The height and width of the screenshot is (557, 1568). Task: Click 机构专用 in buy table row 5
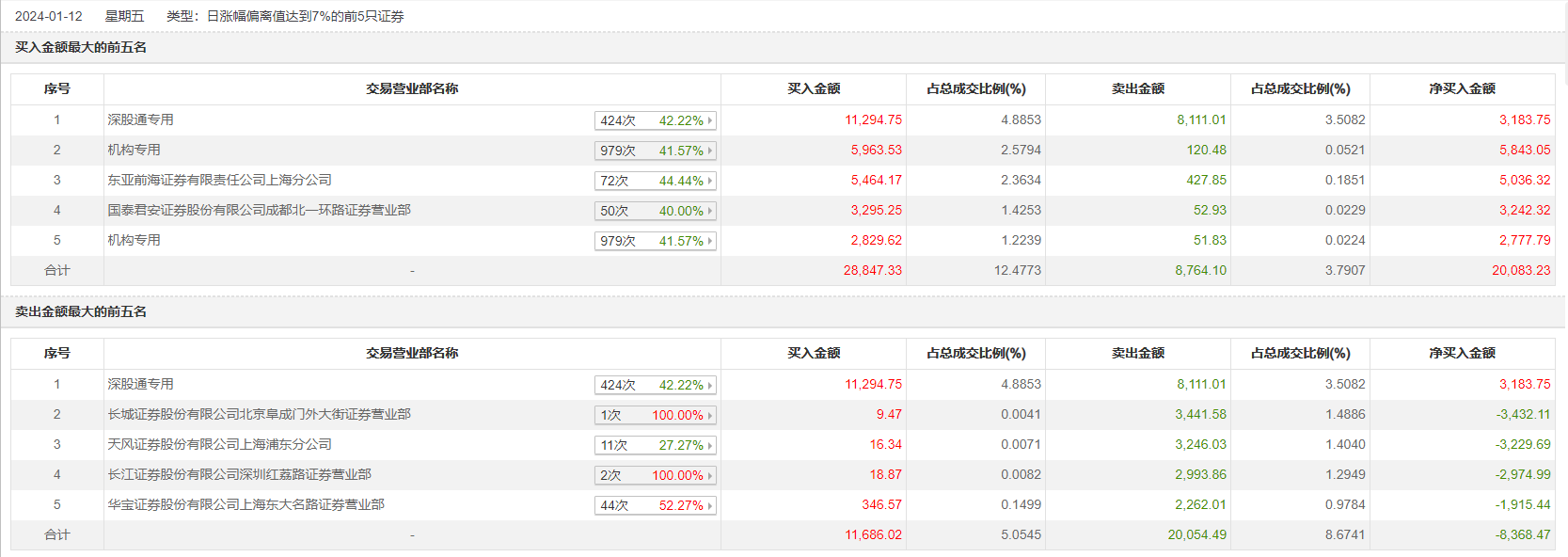pos(134,240)
